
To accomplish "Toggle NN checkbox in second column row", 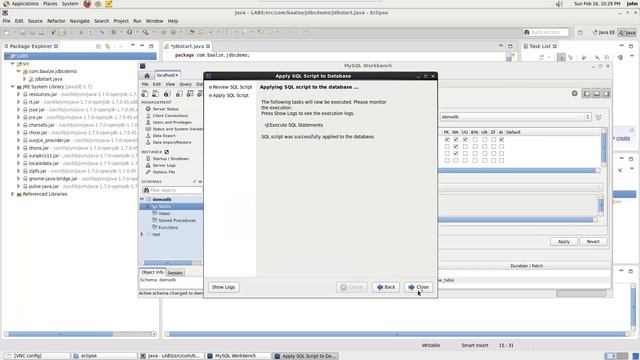I will click(456, 147).
